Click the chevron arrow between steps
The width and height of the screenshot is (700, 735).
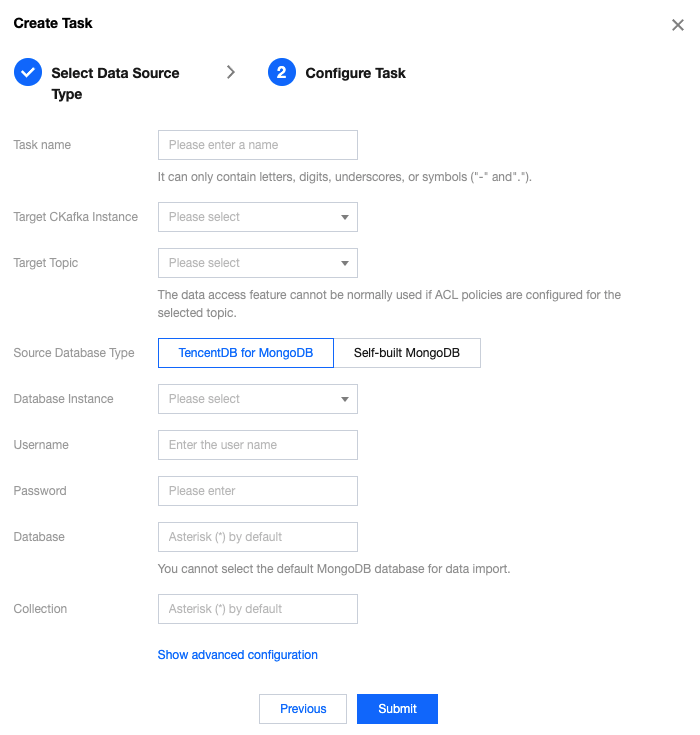click(231, 72)
